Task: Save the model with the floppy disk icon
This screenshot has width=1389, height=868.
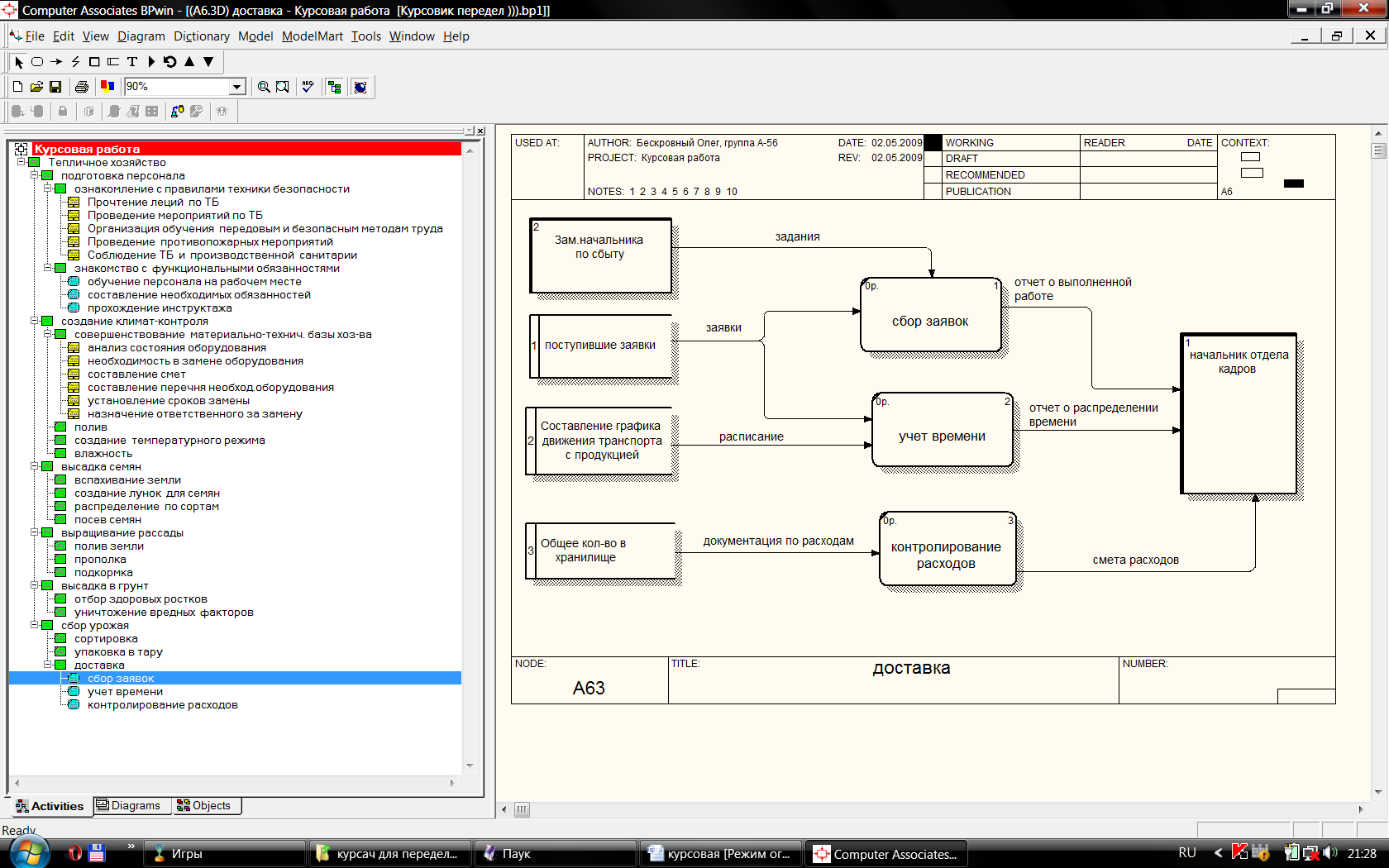Action: (55, 87)
